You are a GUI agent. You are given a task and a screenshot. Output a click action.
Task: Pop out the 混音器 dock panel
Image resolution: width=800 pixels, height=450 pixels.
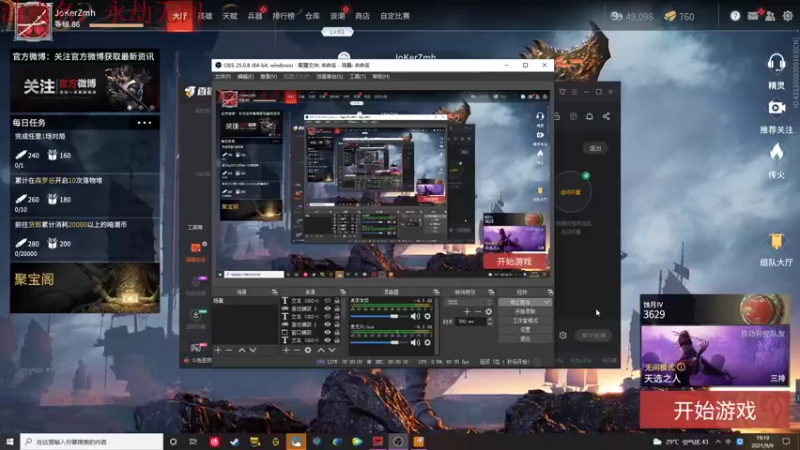(436, 292)
